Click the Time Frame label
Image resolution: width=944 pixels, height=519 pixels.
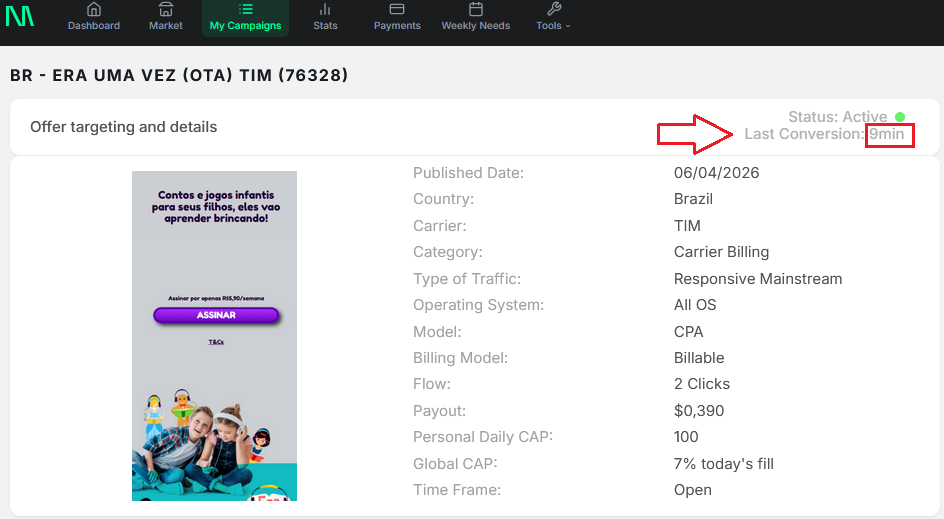(x=457, y=490)
